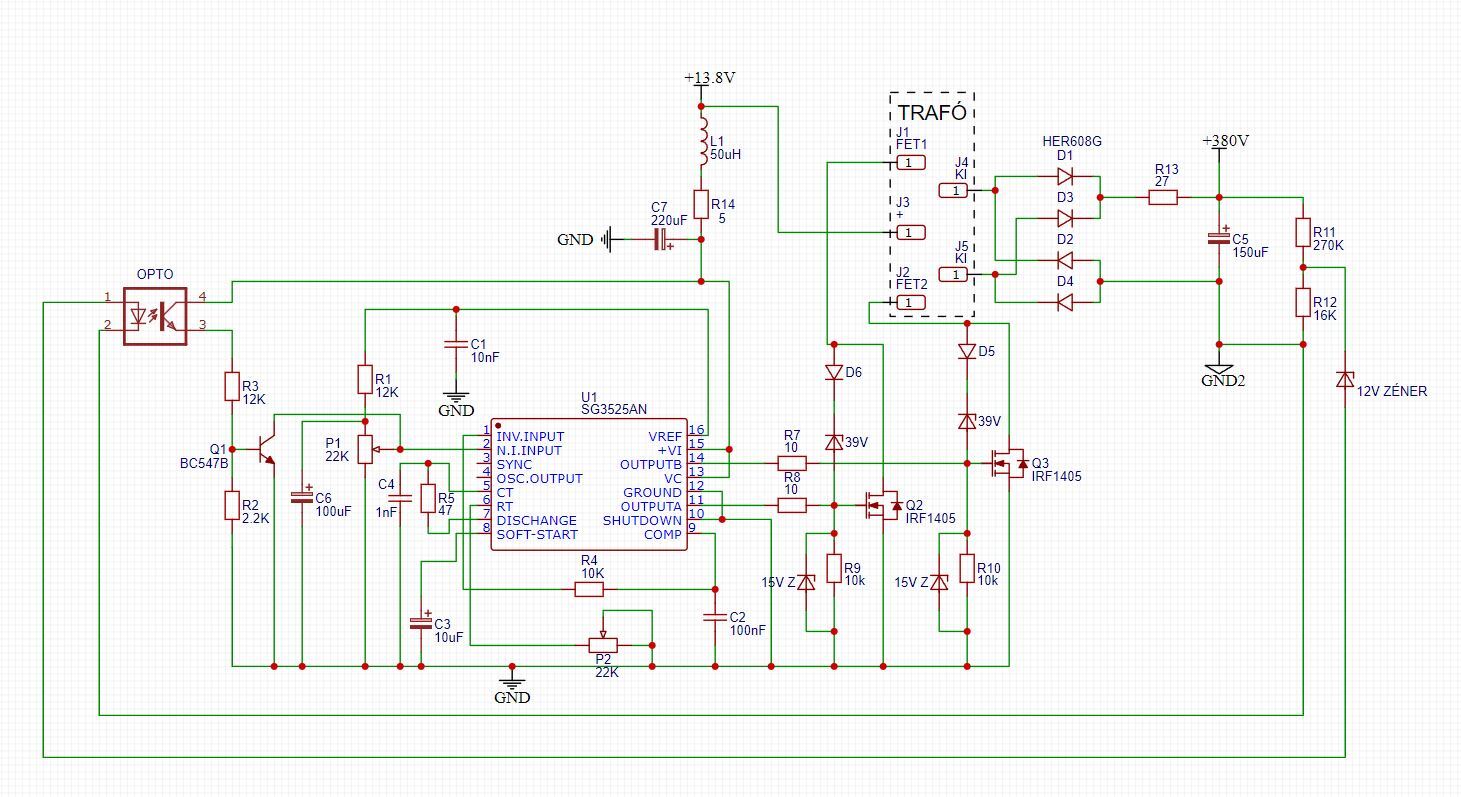Select the "INV.INPUT" pin label
The image size is (1461, 797).
pyautogui.click(x=530, y=437)
